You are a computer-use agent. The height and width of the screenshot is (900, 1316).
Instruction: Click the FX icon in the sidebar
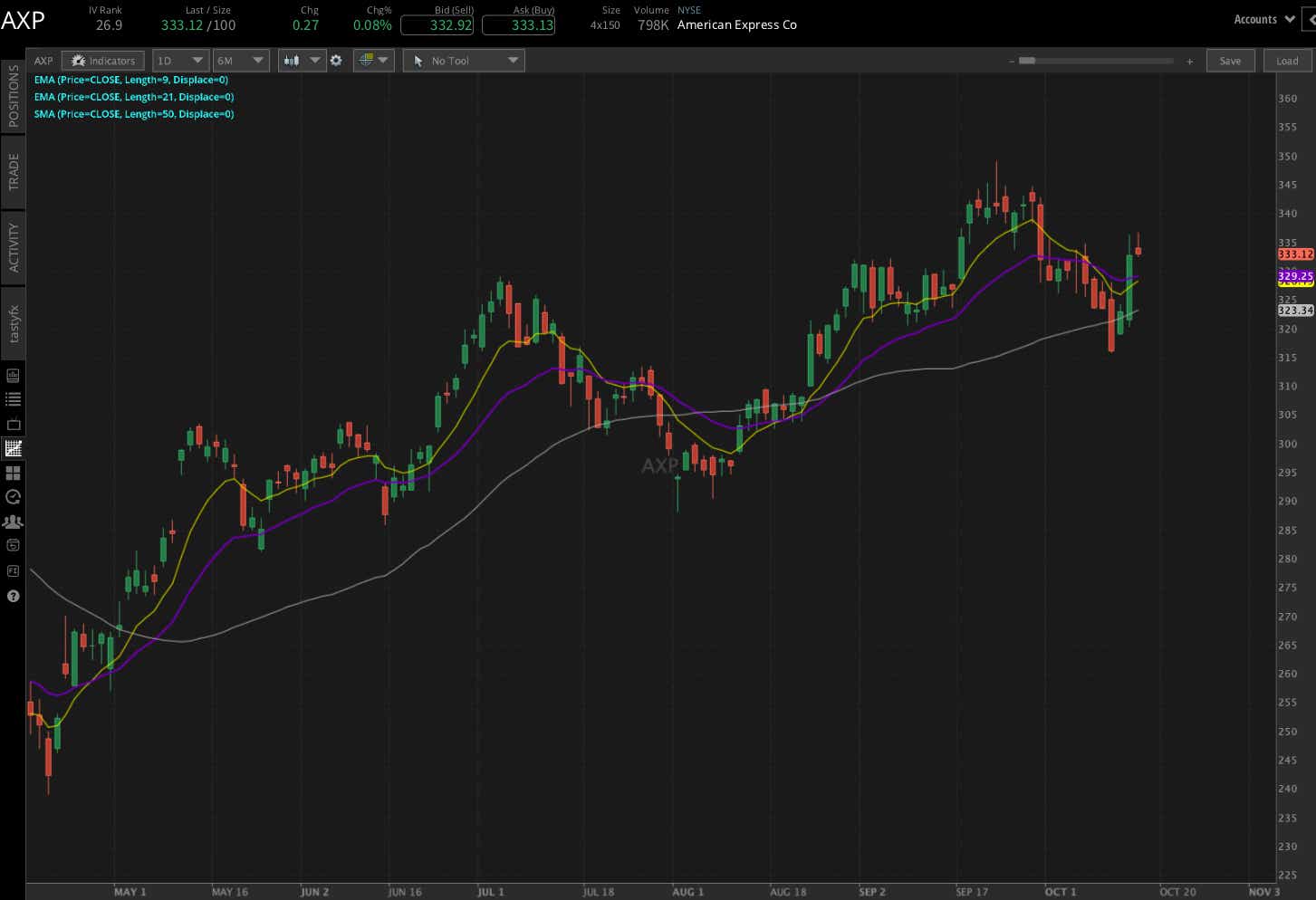pos(13,571)
